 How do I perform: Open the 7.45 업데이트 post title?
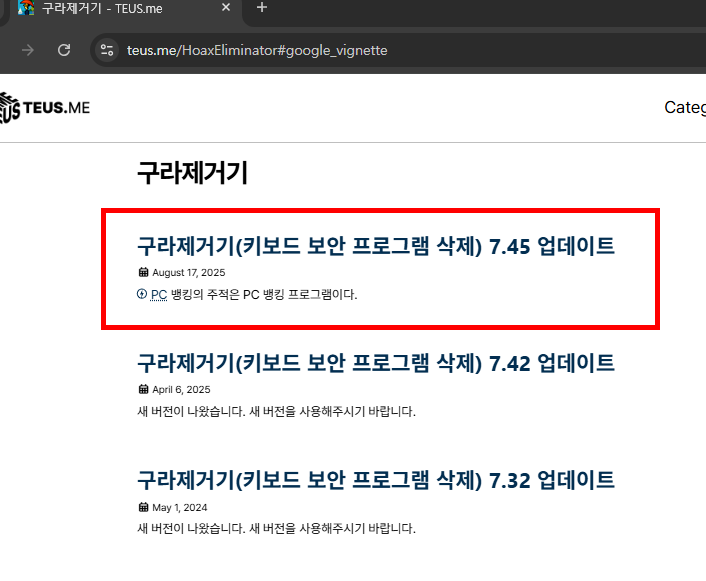376,246
